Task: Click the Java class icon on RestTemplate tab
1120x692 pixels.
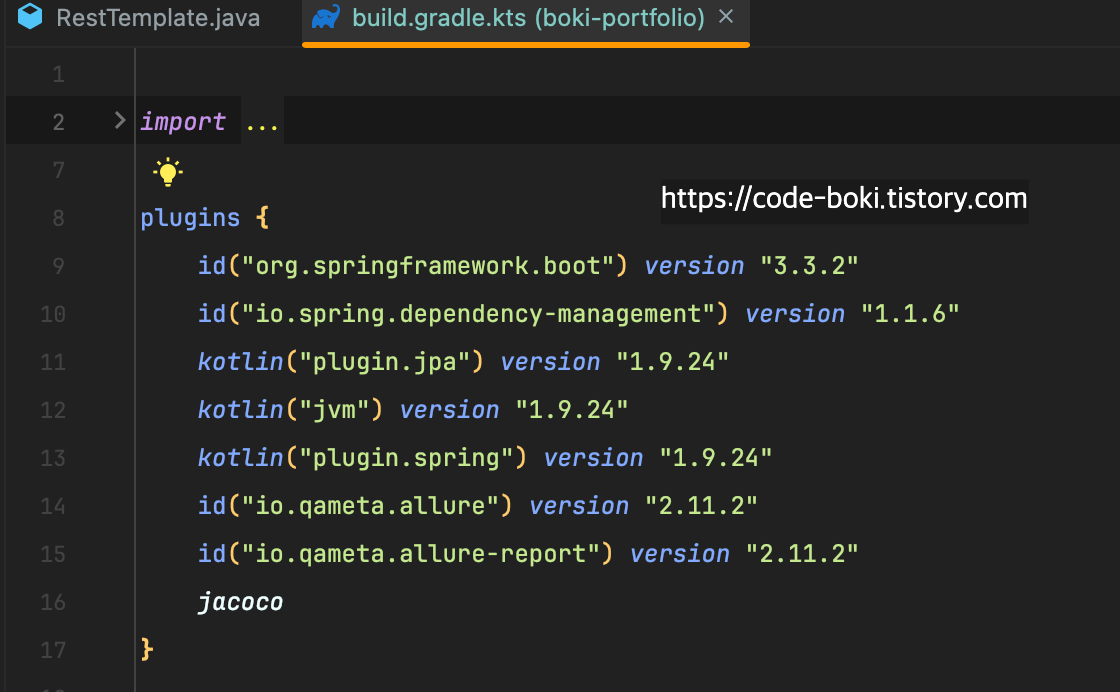Action: [30, 16]
